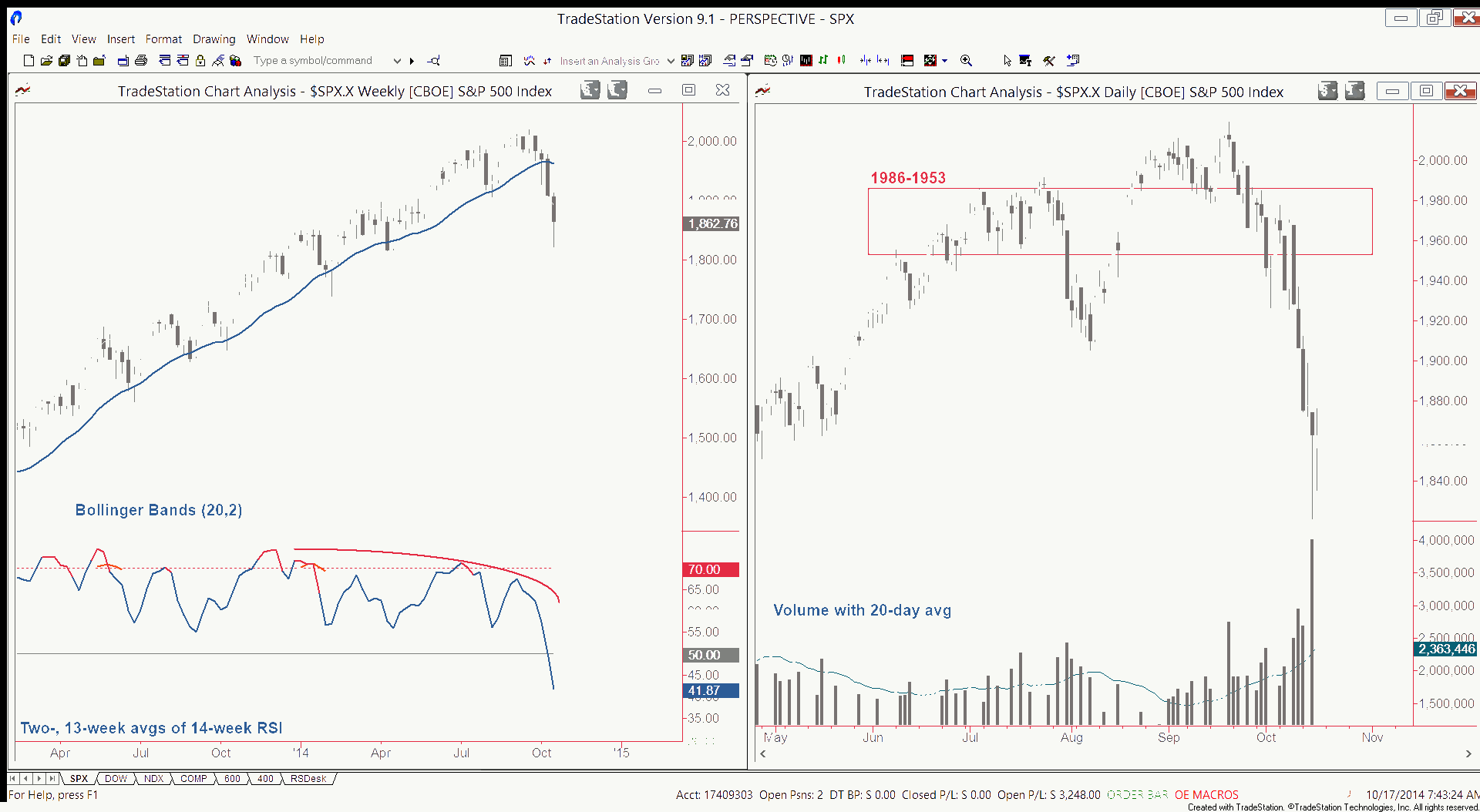Open the Insert menu

[121, 39]
